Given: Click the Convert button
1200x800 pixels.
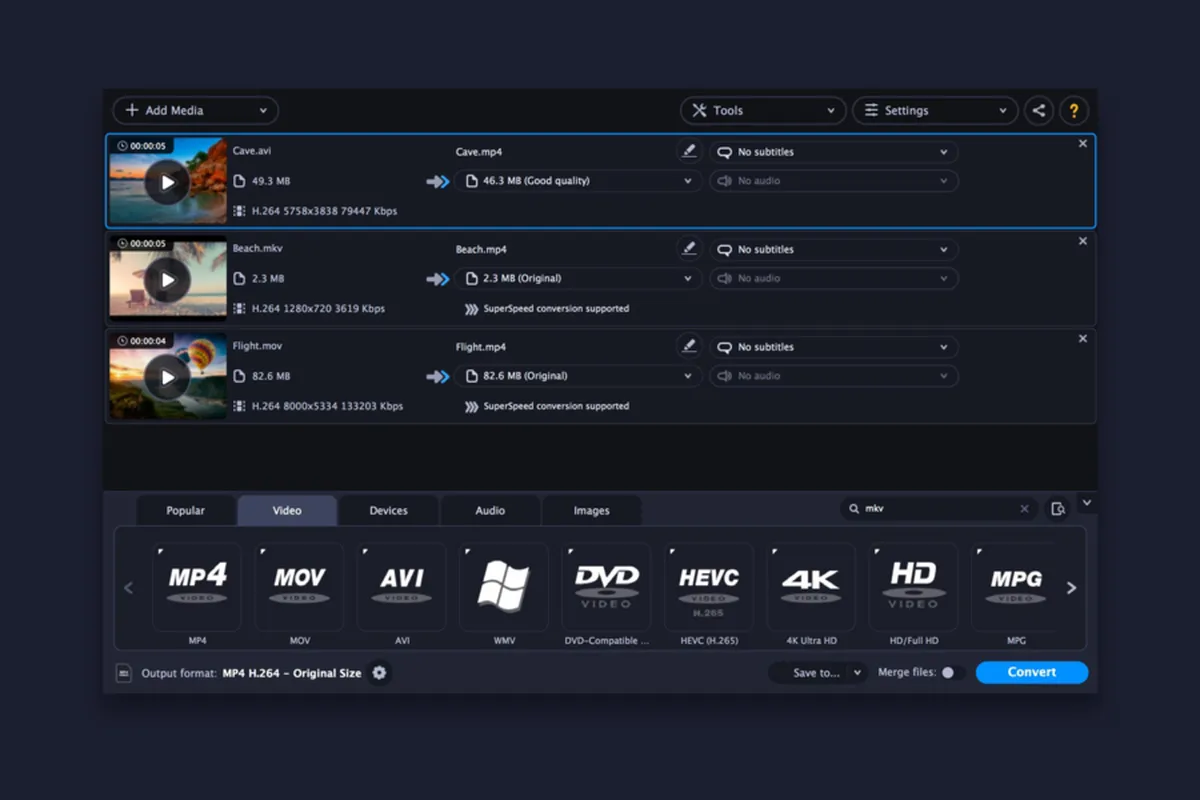Looking at the screenshot, I should click(x=1031, y=672).
